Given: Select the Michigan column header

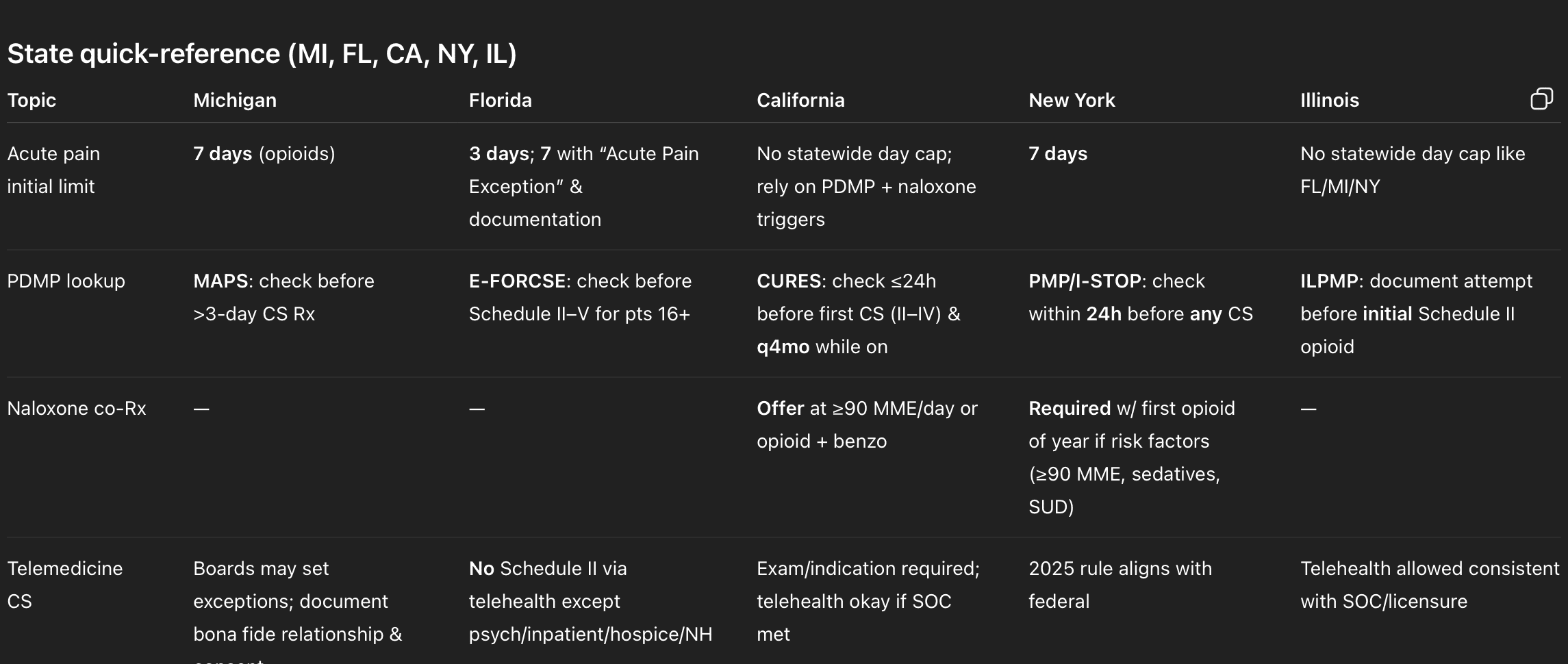Looking at the screenshot, I should (x=235, y=100).
